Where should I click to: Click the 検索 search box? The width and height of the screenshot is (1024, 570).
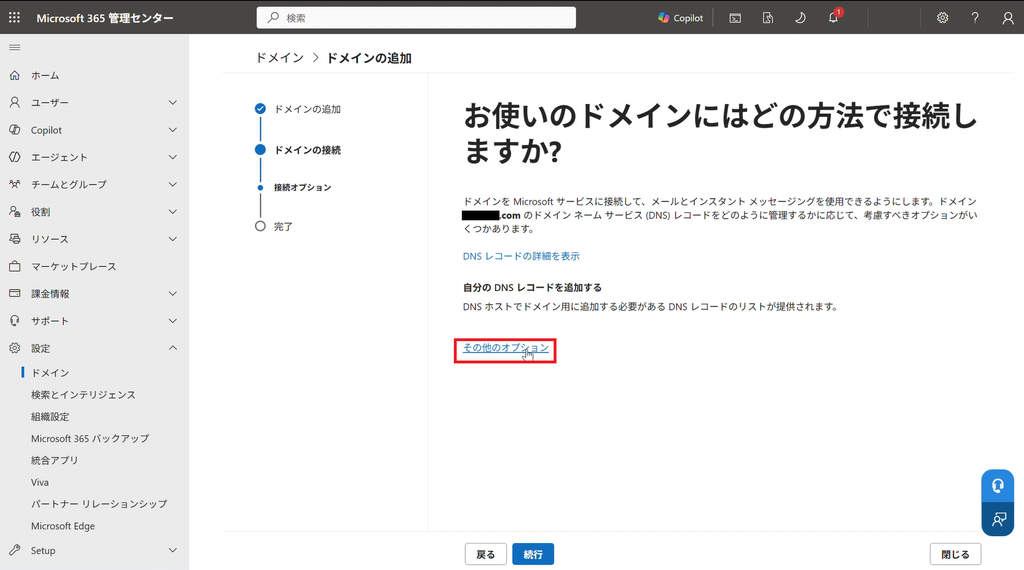416,18
